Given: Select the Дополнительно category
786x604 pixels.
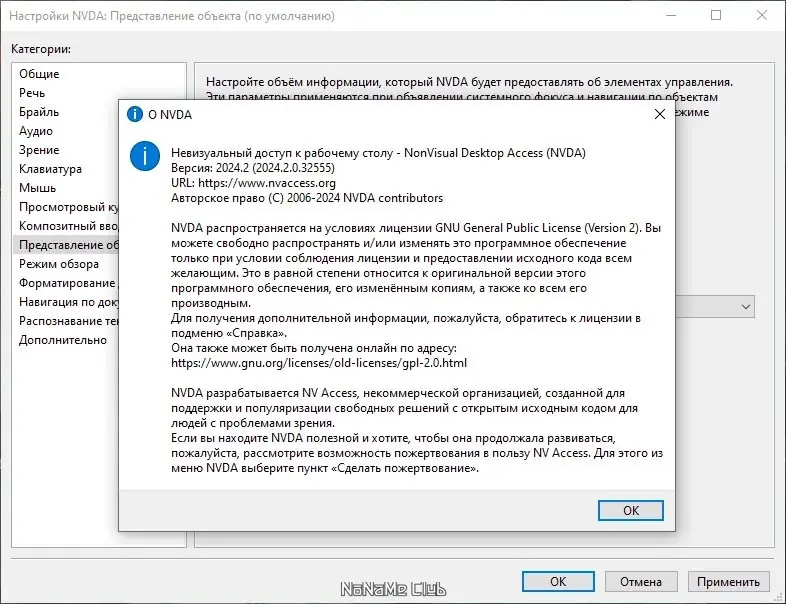Looking at the screenshot, I should point(63,340).
